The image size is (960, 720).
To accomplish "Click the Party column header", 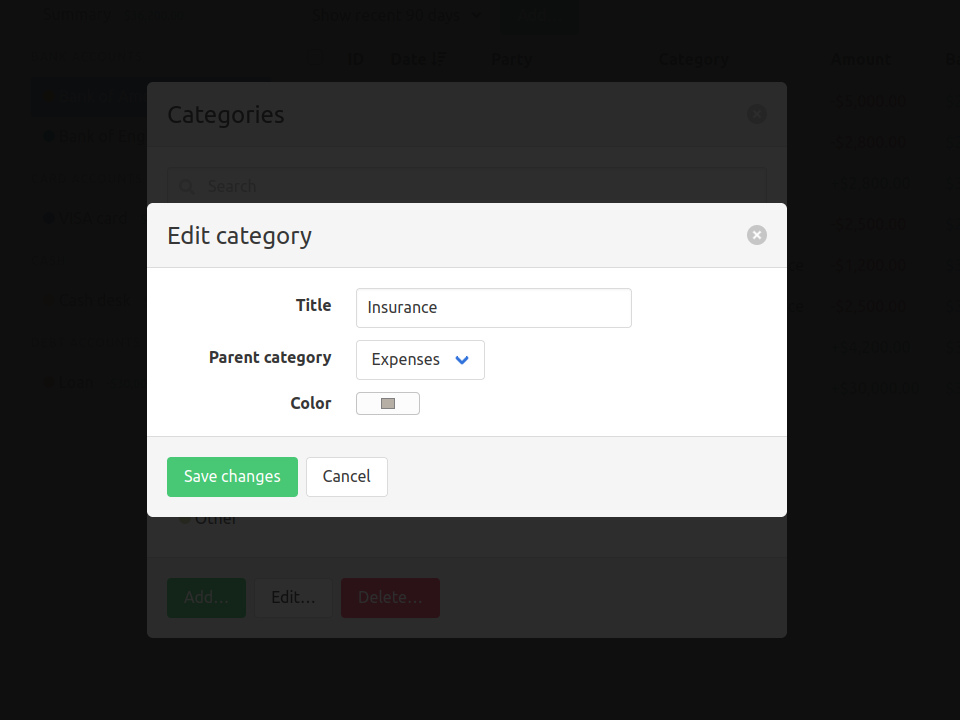I will [511, 59].
